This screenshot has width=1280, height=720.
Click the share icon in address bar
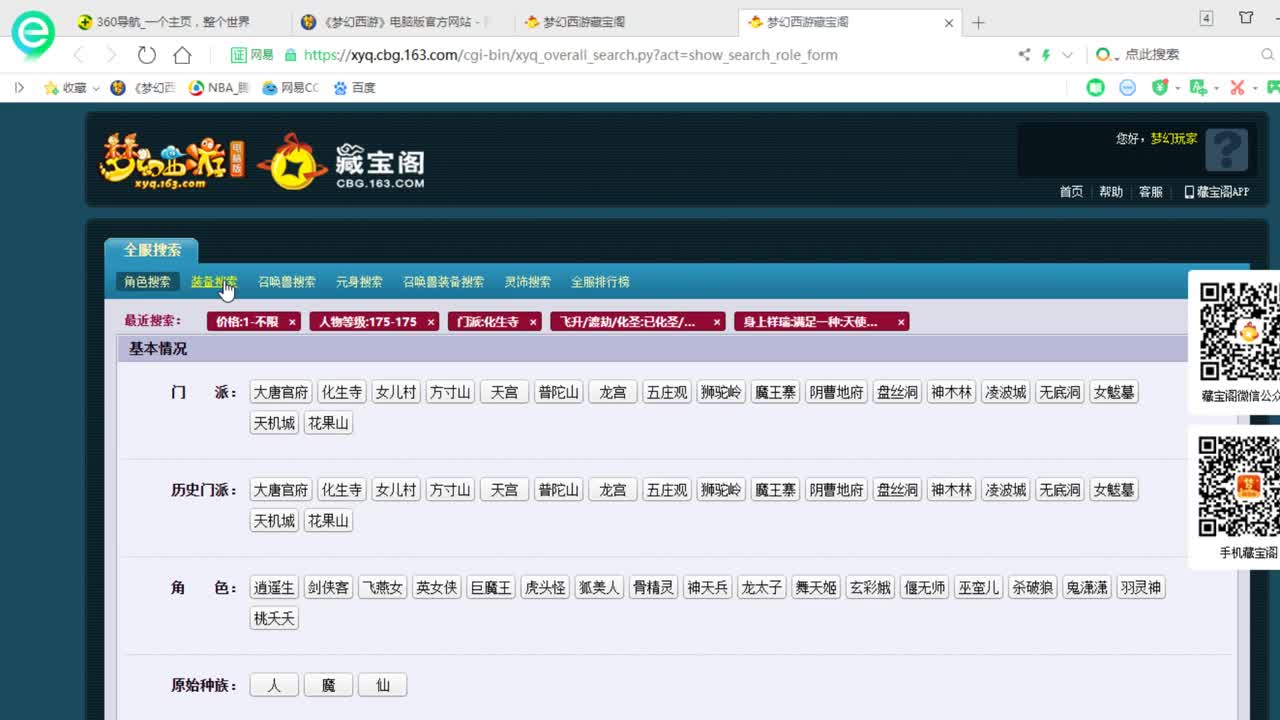1024,55
